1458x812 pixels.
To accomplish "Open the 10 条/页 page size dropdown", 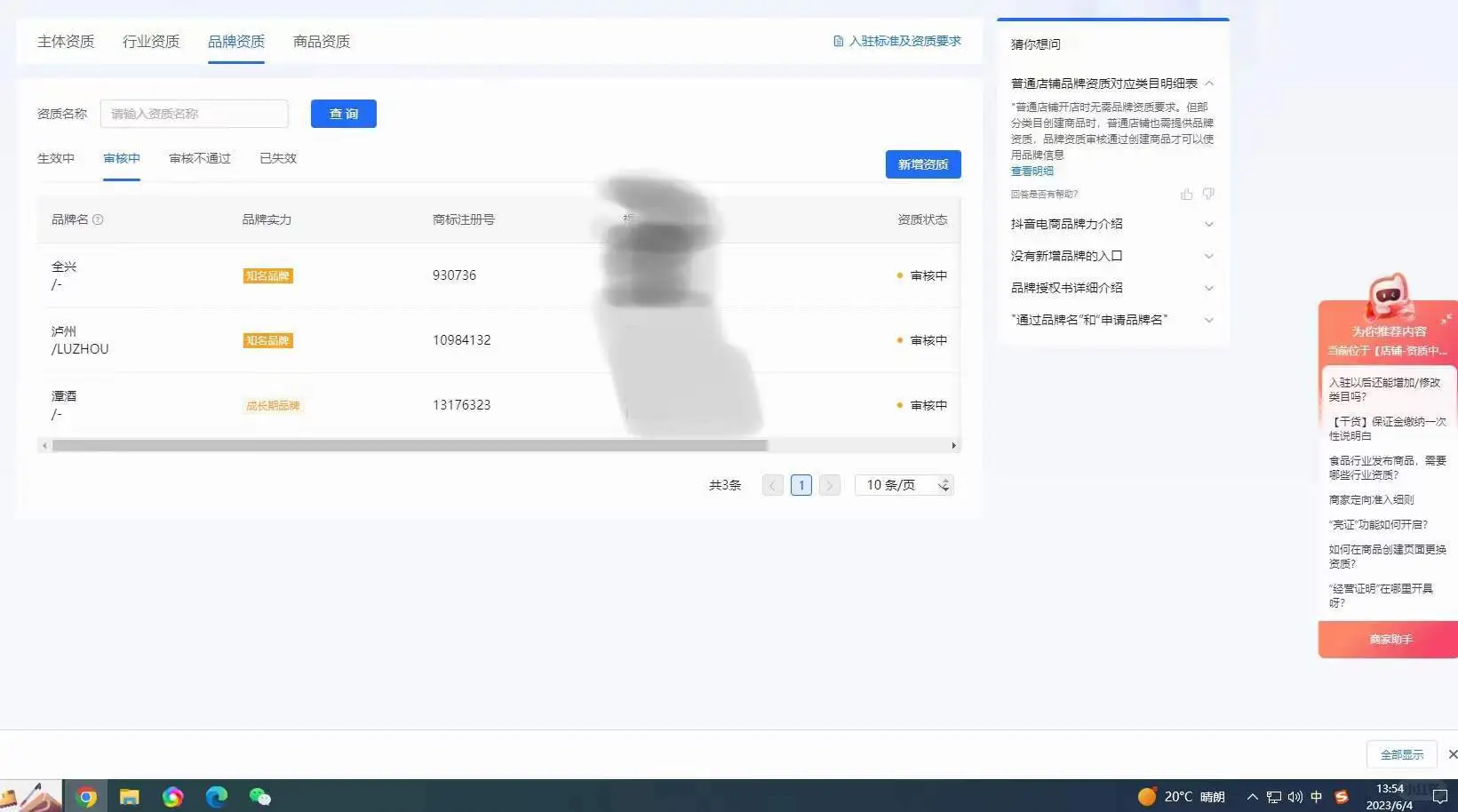I will pyautogui.click(x=903, y=484).
